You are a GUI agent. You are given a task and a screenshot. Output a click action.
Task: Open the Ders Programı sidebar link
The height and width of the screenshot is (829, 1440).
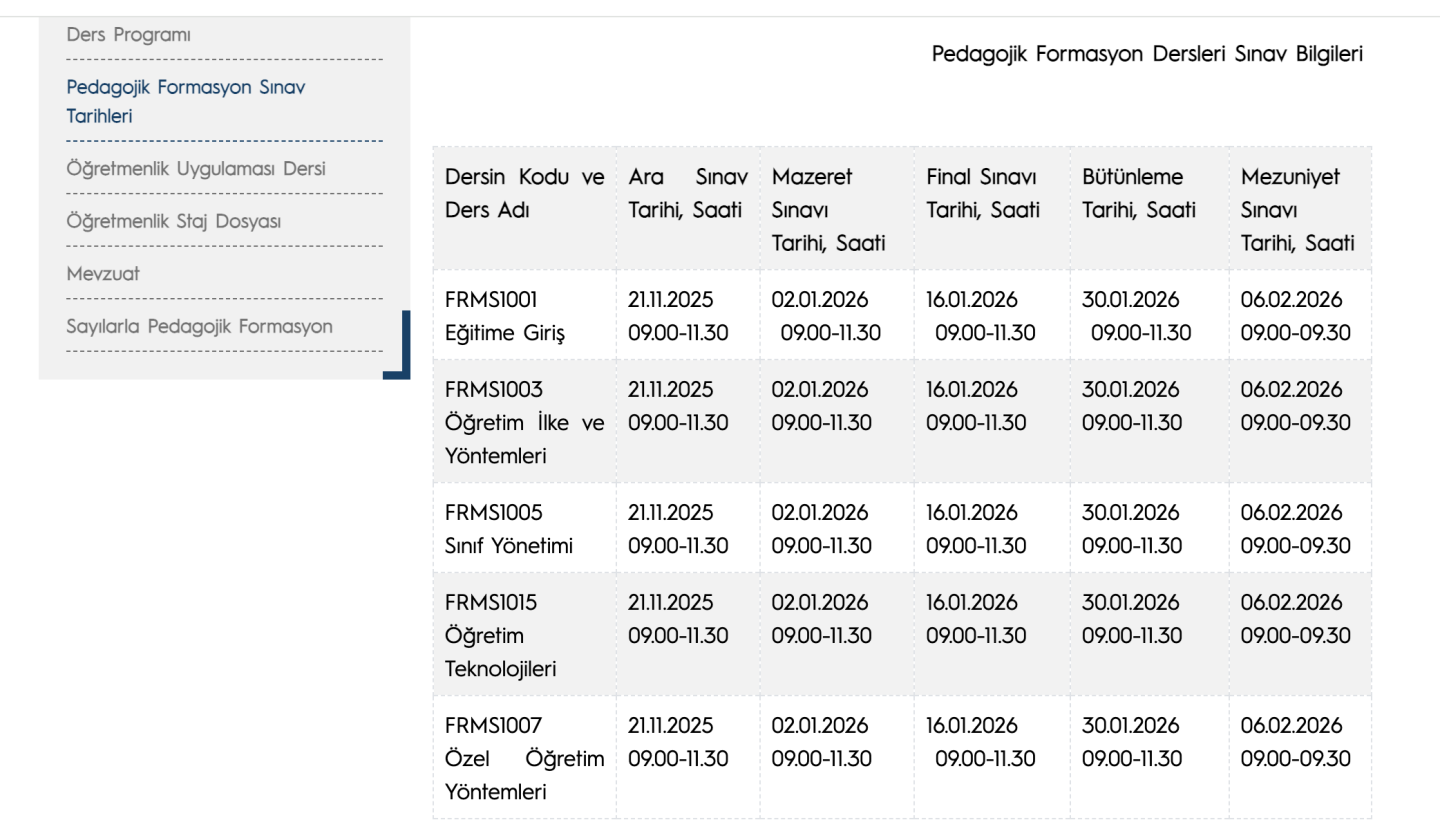click(x=128, y=35)
